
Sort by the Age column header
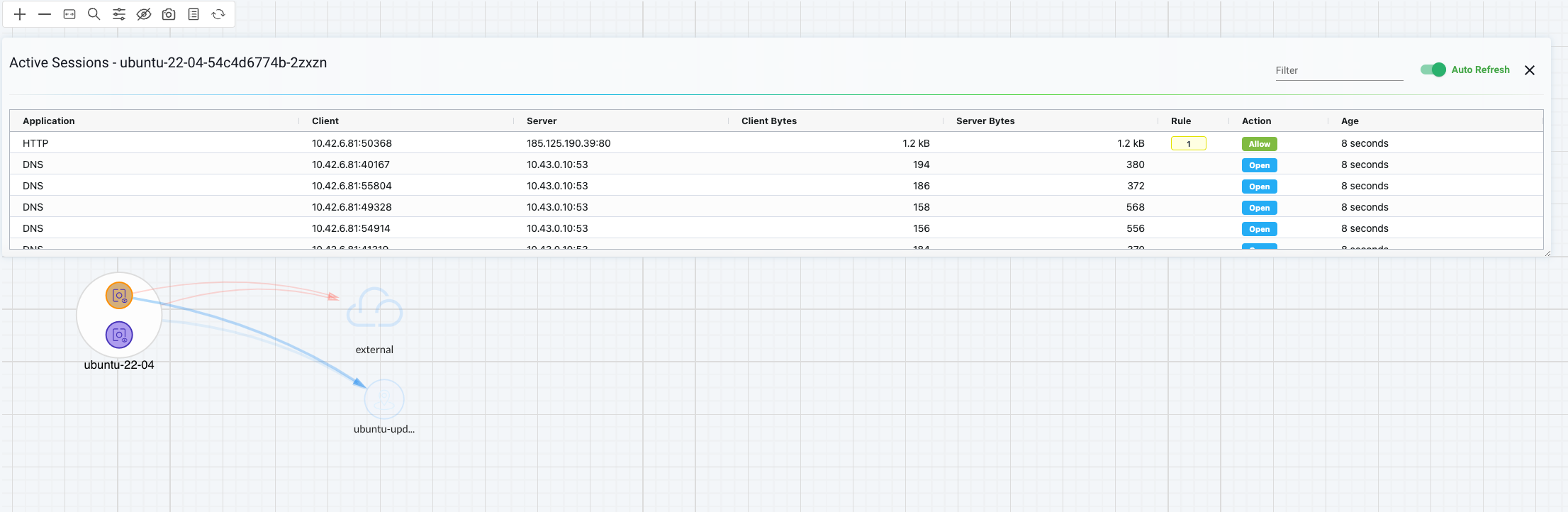point(1350,121)
